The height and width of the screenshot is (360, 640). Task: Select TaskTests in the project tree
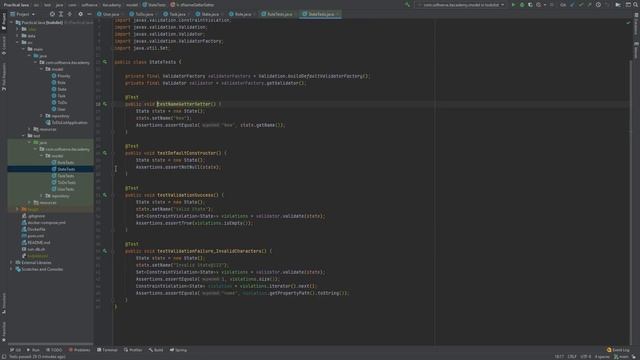tap(63, 176)
